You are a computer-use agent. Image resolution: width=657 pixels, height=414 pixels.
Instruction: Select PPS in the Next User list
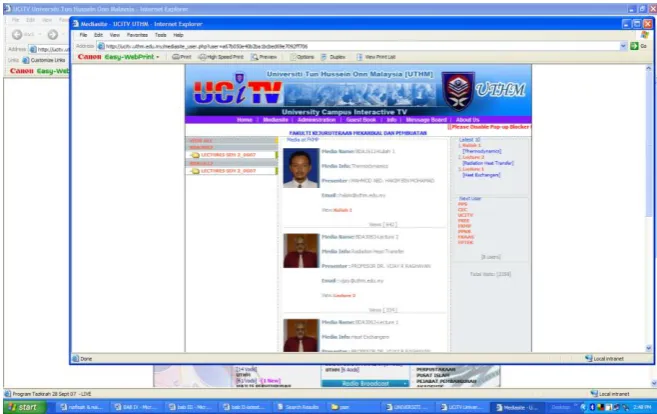pyautogui.click(x=463, y=204)
